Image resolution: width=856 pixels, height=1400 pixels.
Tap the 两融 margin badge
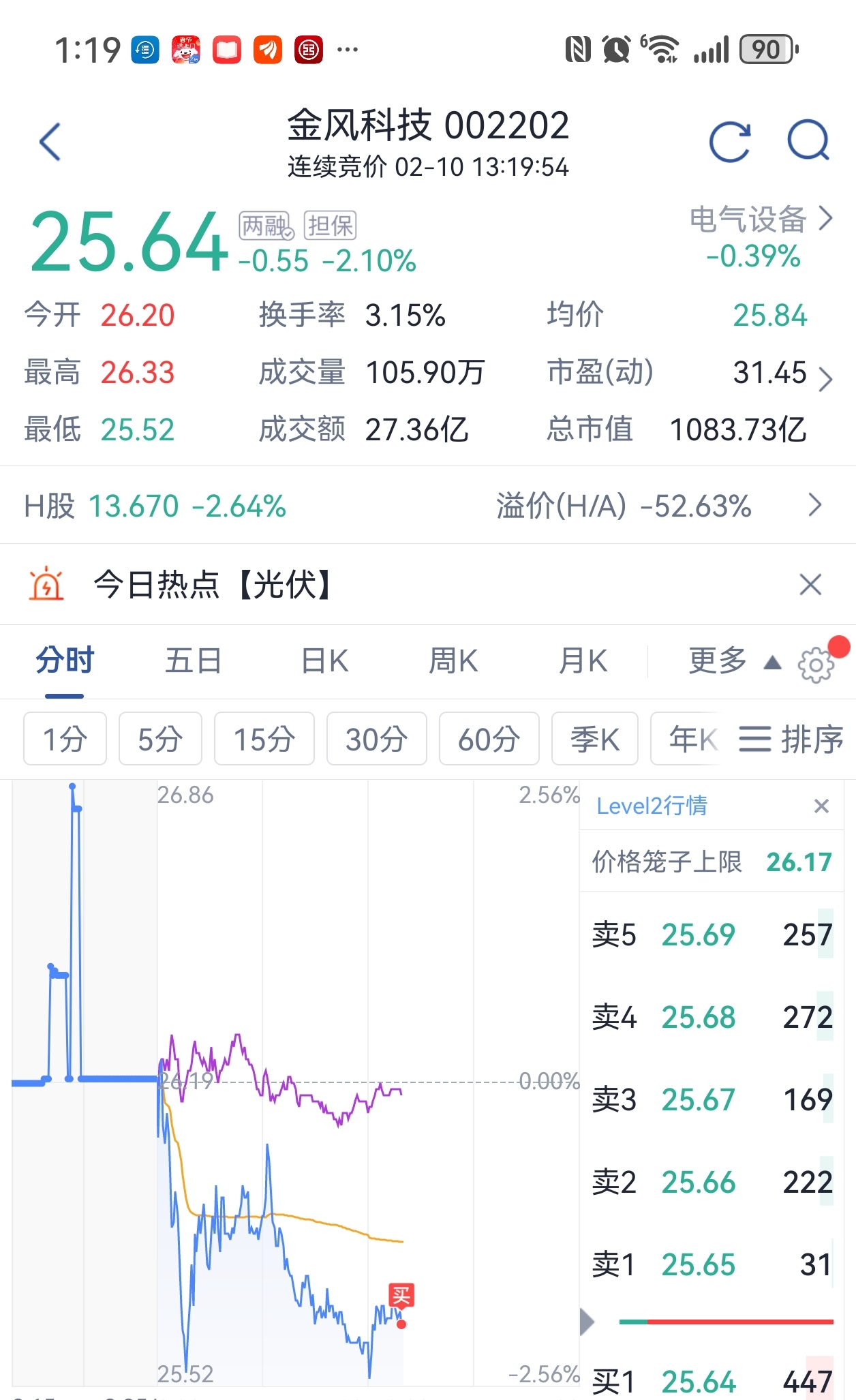[x=266, y=226]
